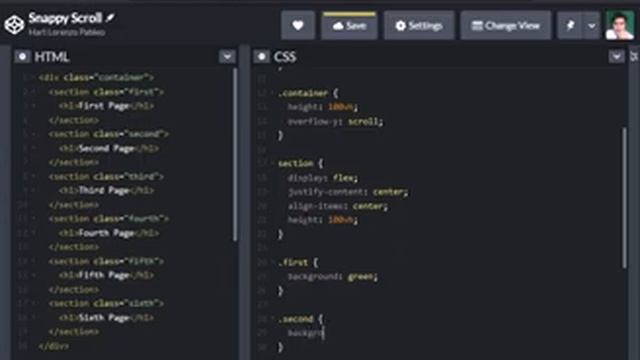Image resolution: width=640 pixels, height=360 pixels.
Task: Open pen Settings
Action: [419, 26]
